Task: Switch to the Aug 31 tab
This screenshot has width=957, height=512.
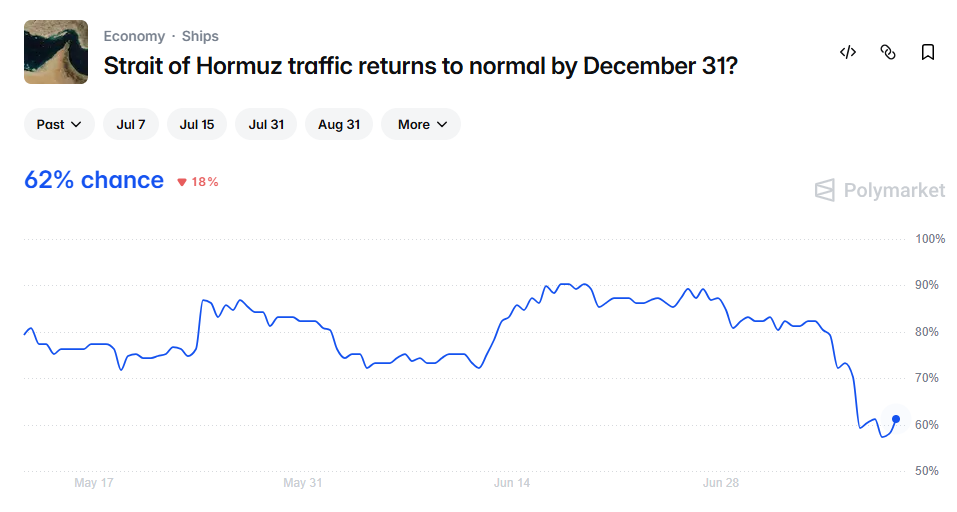Action: point(339,124)
